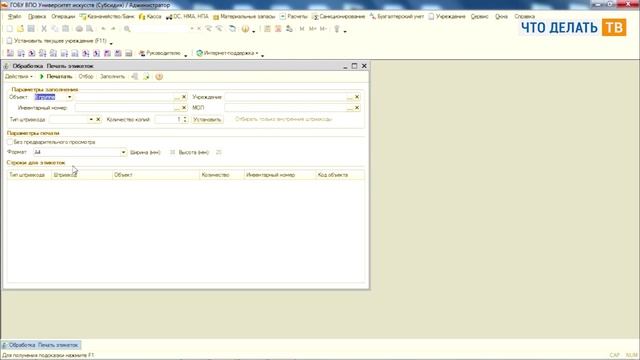
Task: Click the Код объекта column header
Action: pos(340,175)
